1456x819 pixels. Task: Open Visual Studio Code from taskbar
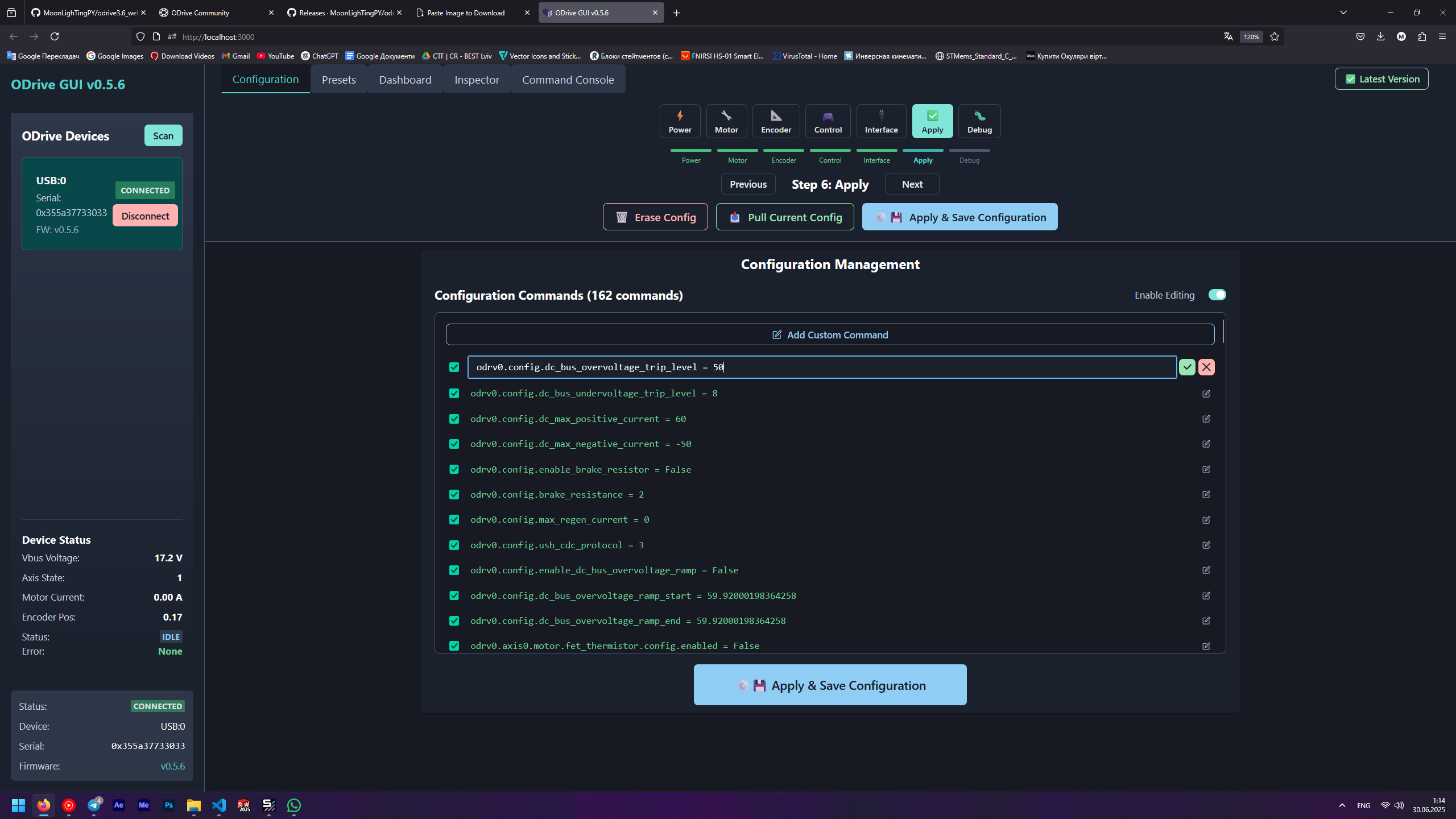(x=219, y=805)
